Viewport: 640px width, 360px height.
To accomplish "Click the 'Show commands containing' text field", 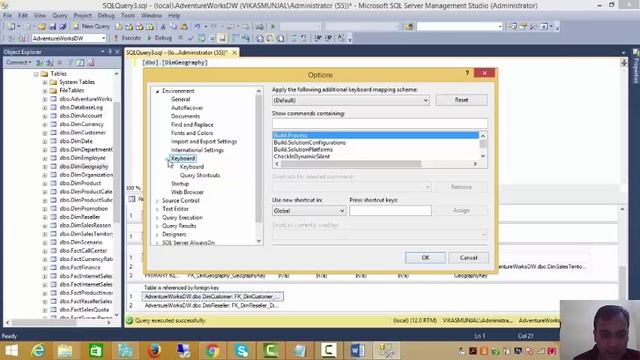I will click(x=380, y=124).
